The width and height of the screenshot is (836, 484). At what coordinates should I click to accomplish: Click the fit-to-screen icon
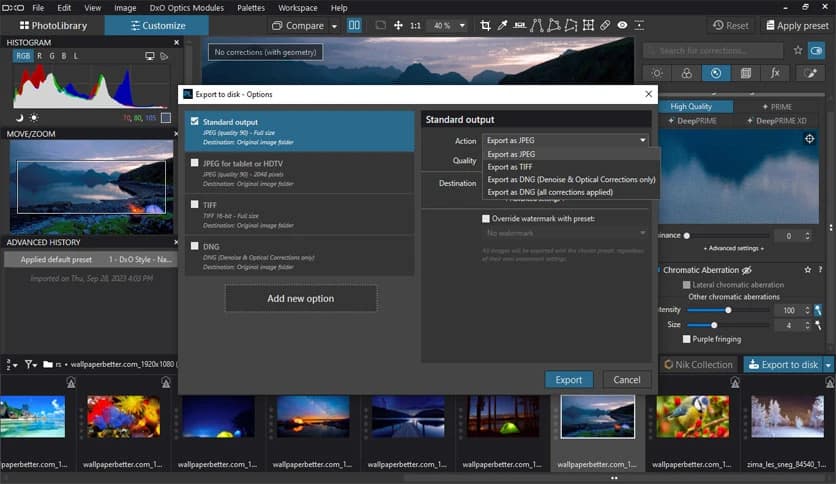click(380, 25)
